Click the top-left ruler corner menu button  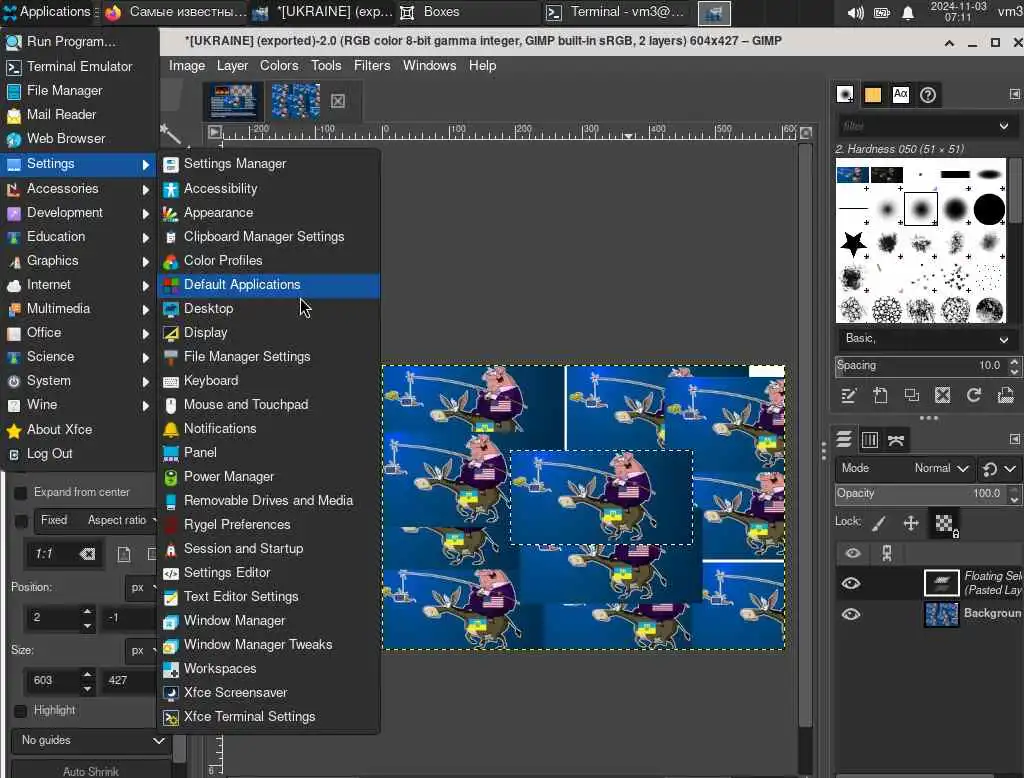pos(214,132)
